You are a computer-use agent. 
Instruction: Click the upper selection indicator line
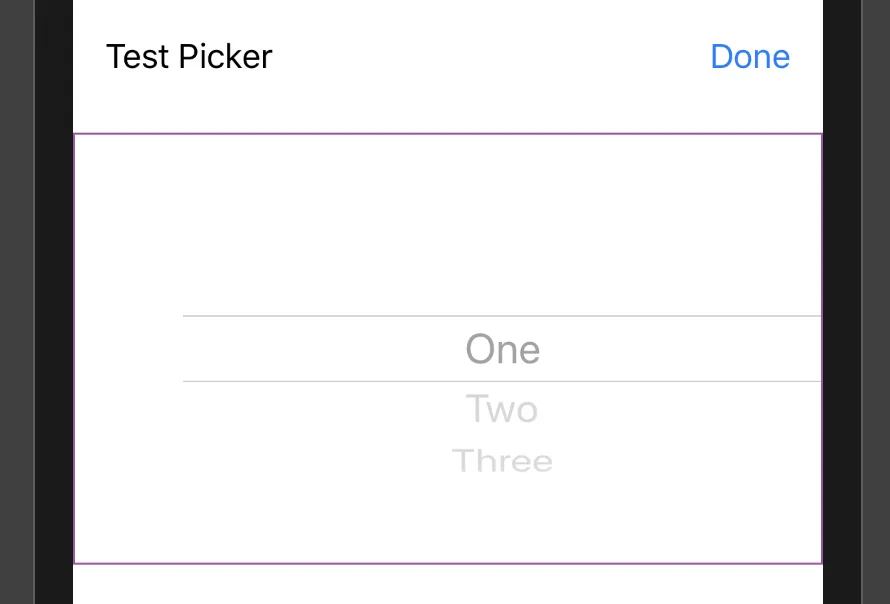tap(502, 316)
